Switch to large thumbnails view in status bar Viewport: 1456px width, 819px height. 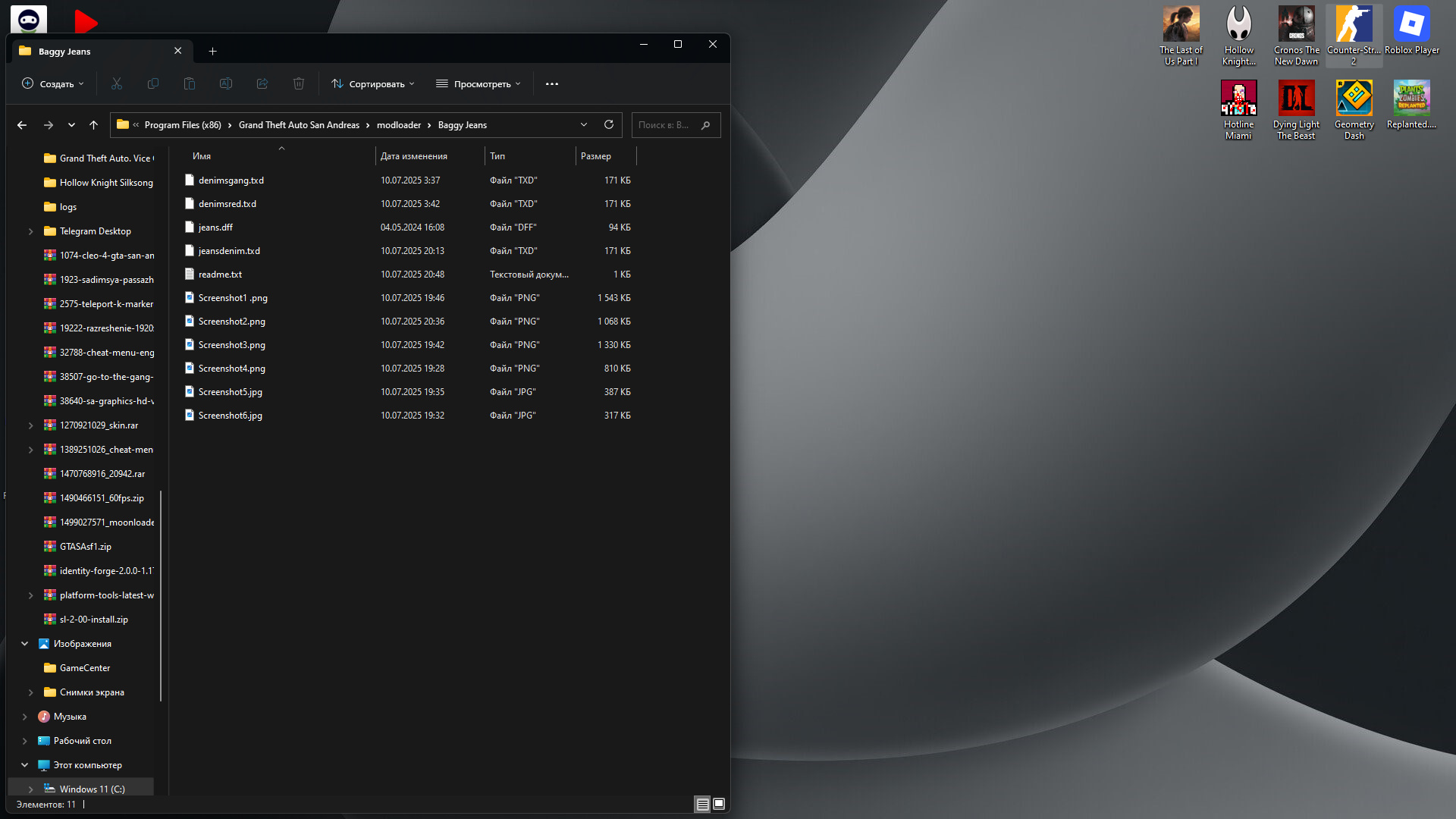(x=719, y=804)
